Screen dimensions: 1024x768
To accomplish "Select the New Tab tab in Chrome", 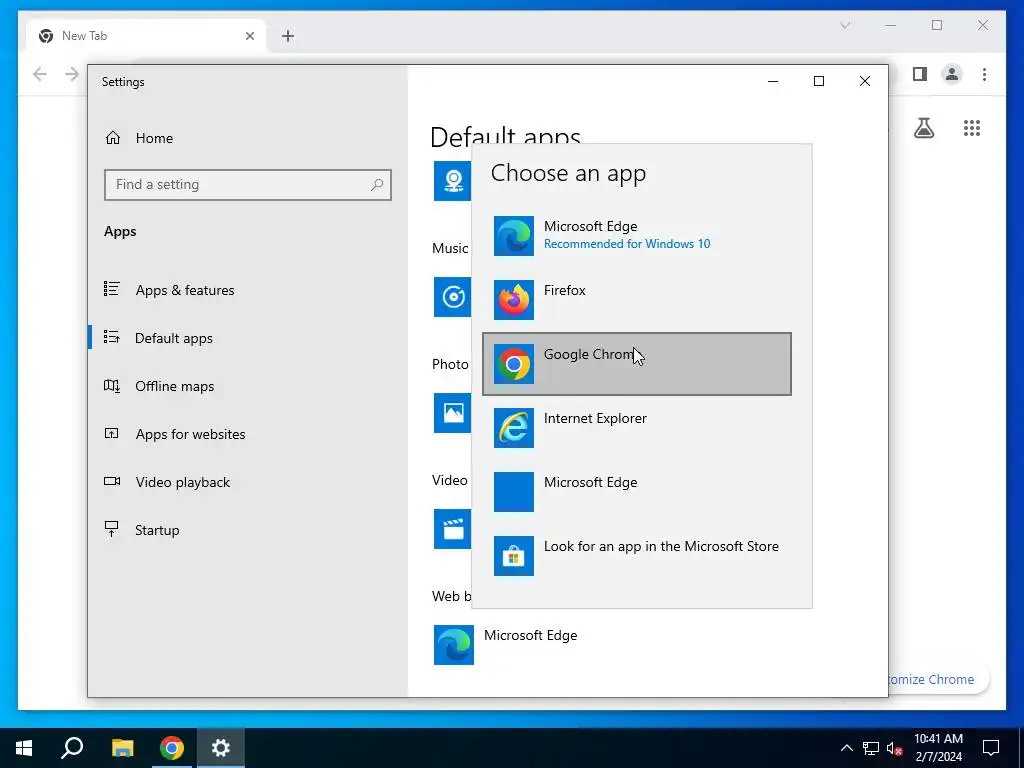I will 146,36.
